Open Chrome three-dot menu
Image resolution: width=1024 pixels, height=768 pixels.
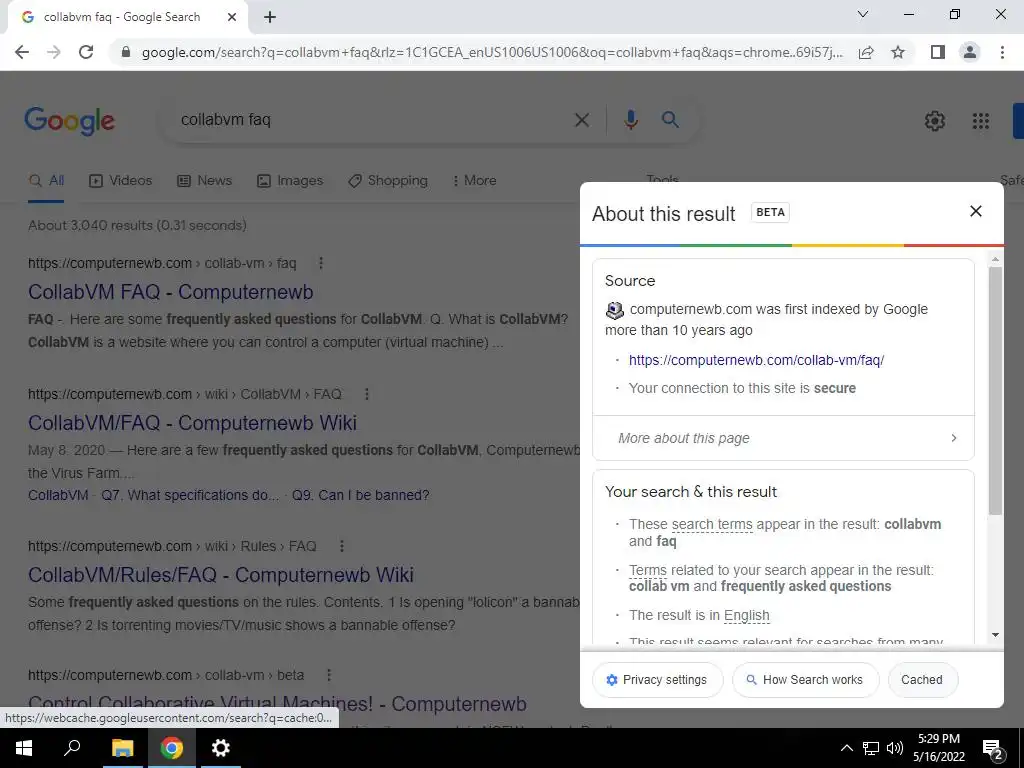[x=1002, y=52]
